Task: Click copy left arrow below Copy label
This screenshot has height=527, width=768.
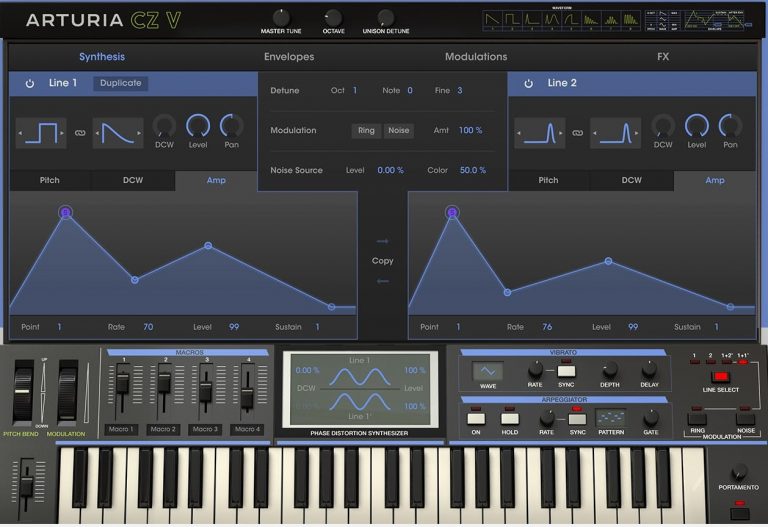Action: point(383,281)
